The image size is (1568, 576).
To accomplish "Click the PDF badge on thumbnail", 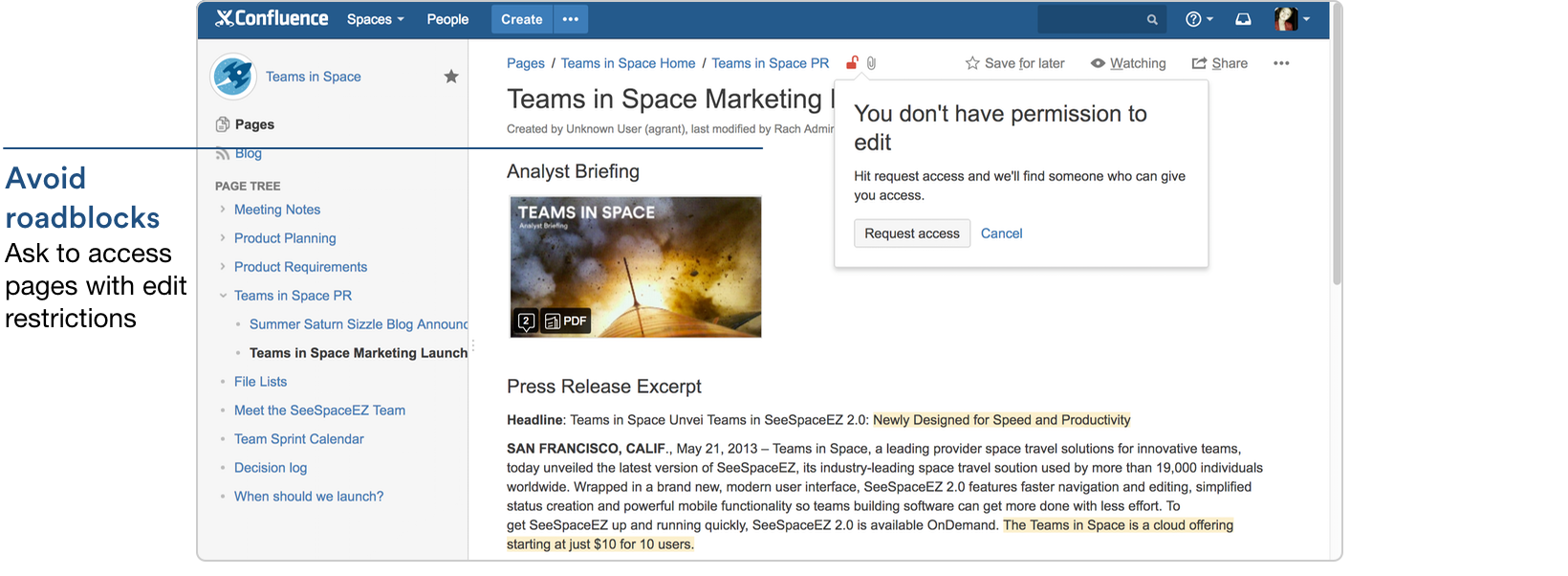I will pos(566,321).
